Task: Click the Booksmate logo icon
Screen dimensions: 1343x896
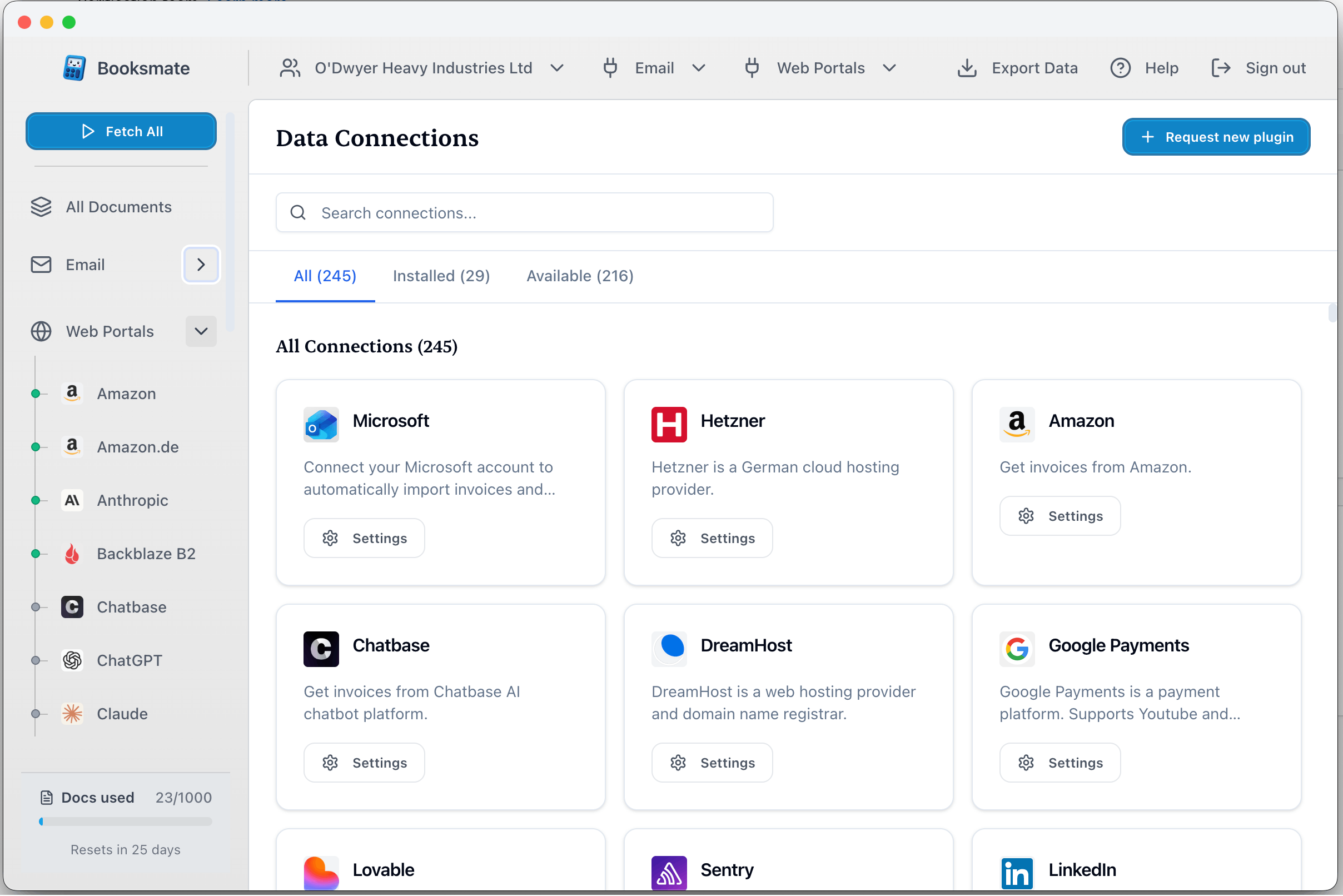Action: [x=74, y=68]
